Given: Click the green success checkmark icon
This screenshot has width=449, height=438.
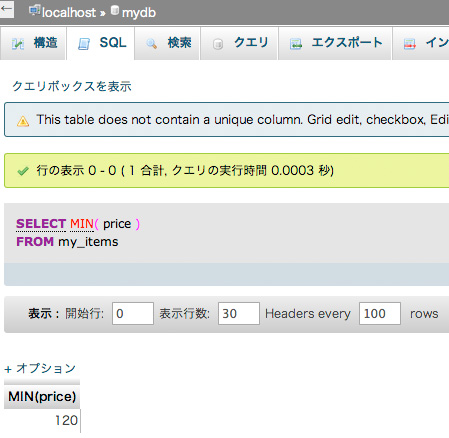Looking at the screenshot, I should click(x=23, y=171).
